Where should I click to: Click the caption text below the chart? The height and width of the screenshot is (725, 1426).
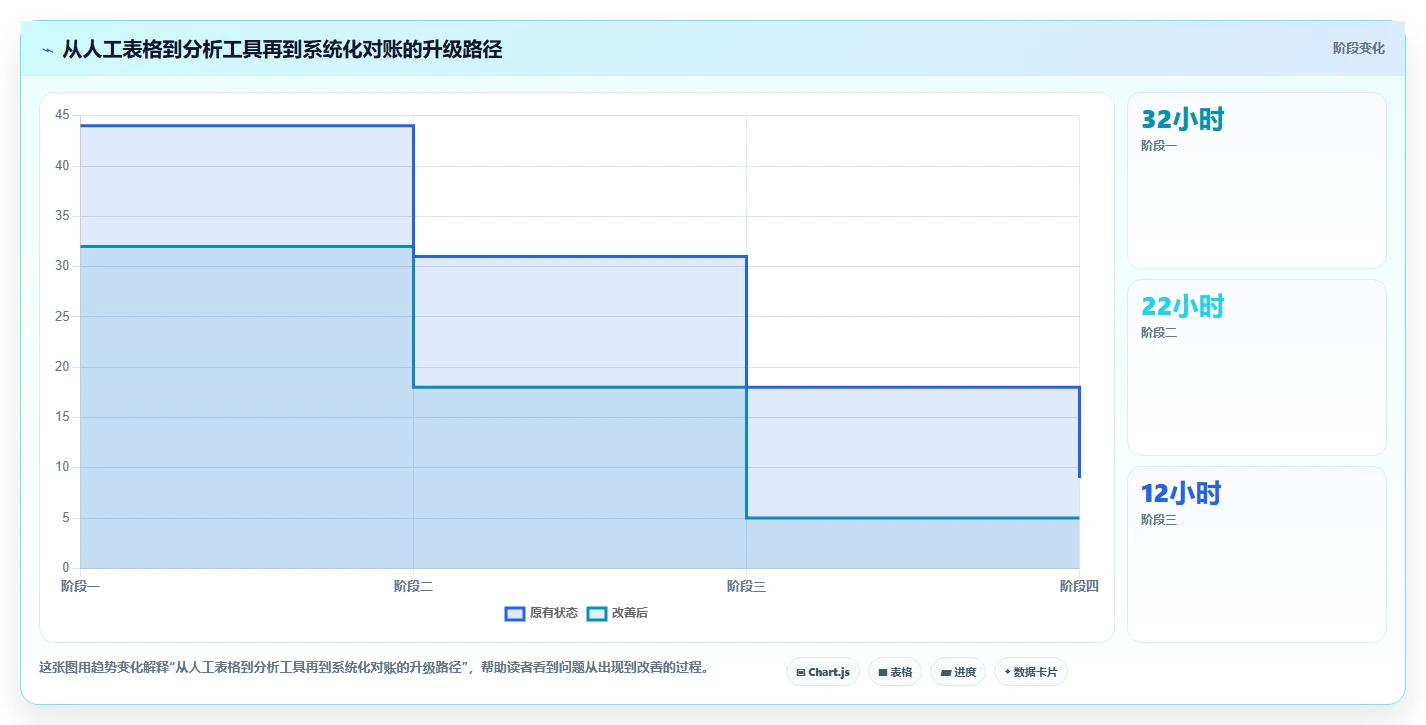point(374,668)
